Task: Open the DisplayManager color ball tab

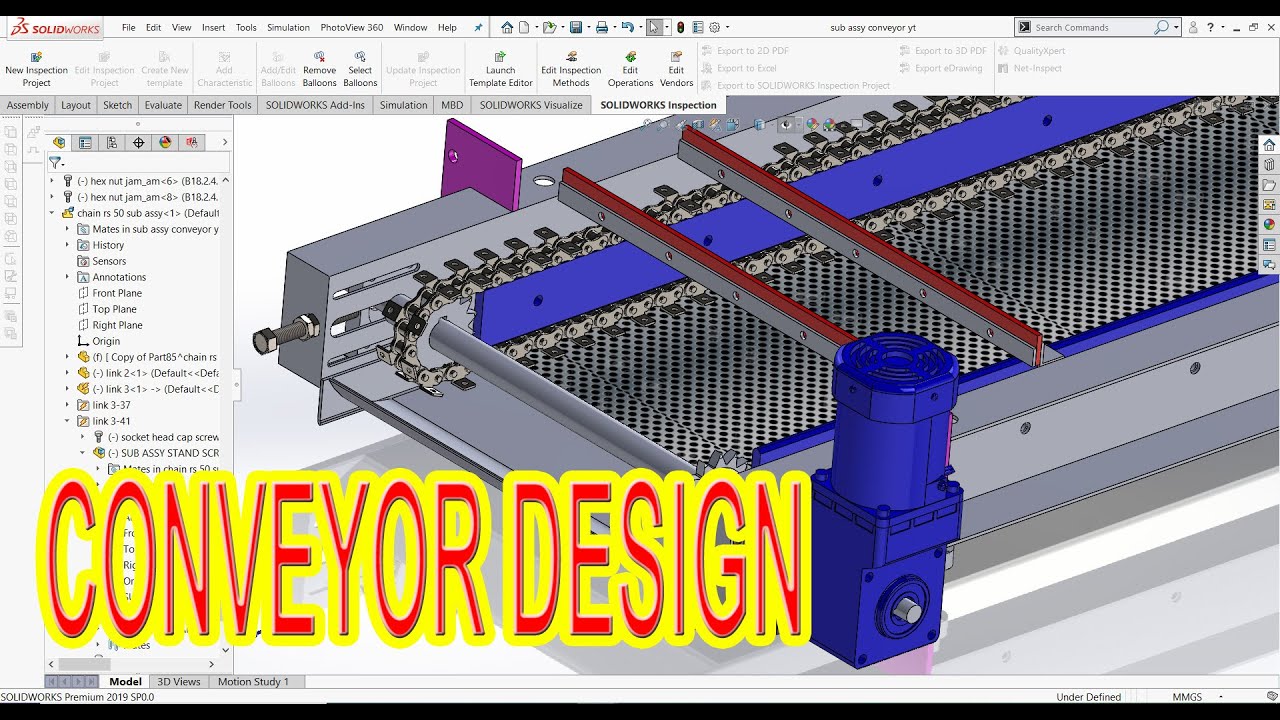Action: pos(165,143)
